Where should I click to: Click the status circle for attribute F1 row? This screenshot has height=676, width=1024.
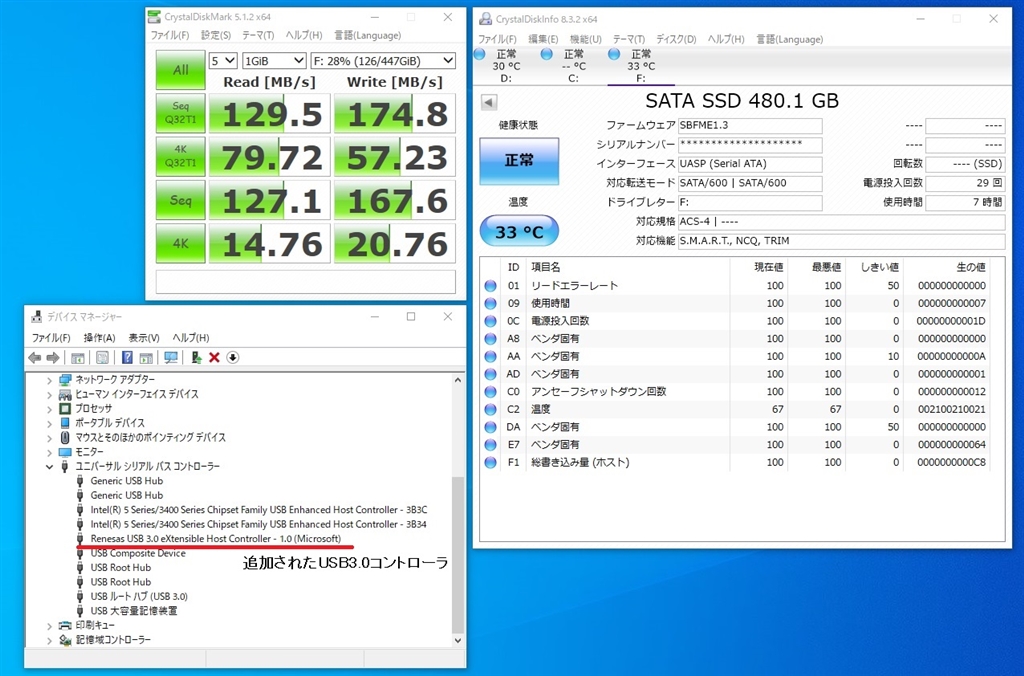click(490, 462)
